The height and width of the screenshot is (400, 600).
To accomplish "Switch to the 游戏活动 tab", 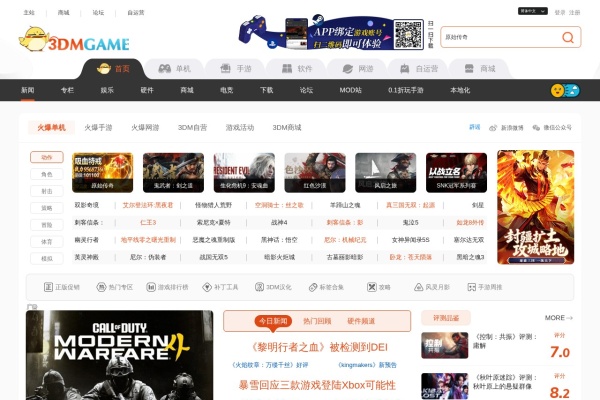I will tap(240, 127).
